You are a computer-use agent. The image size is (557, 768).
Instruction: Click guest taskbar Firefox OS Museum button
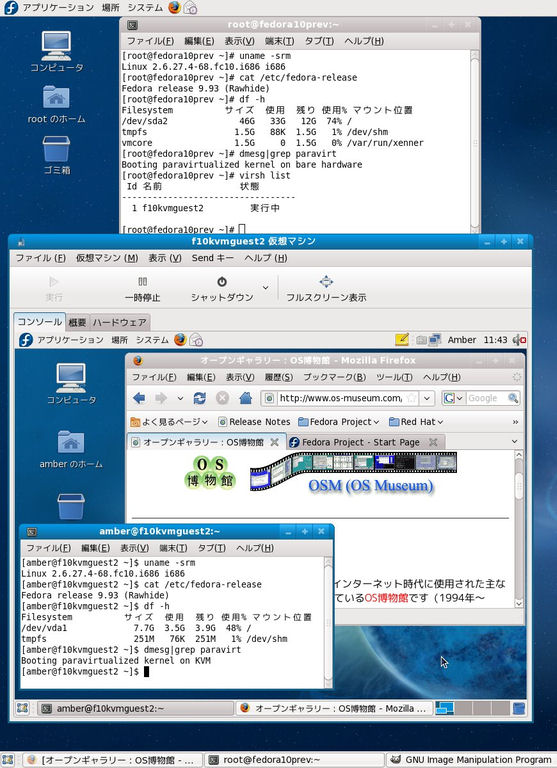(x=334, y=708)
